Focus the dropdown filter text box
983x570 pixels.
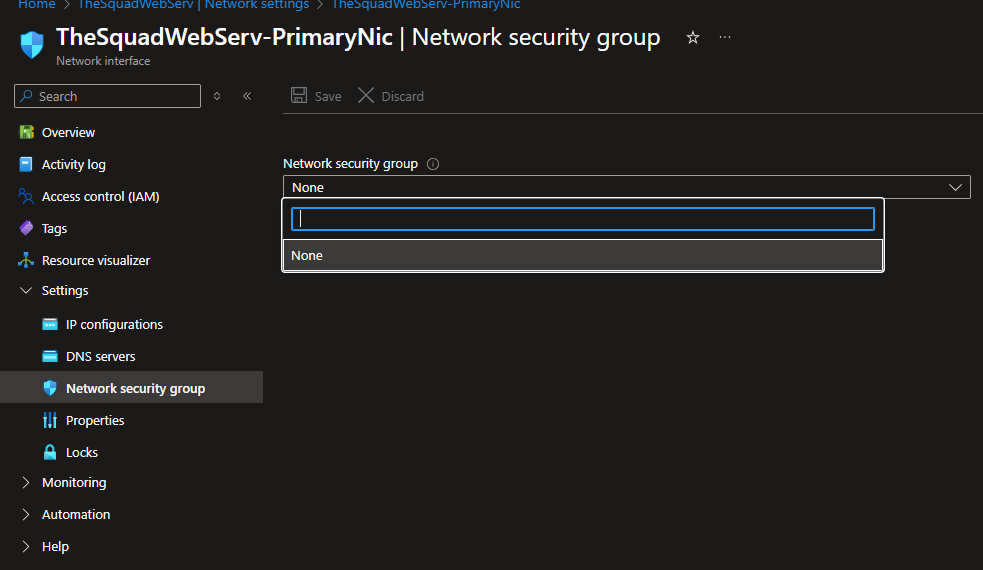pos(583,219)
